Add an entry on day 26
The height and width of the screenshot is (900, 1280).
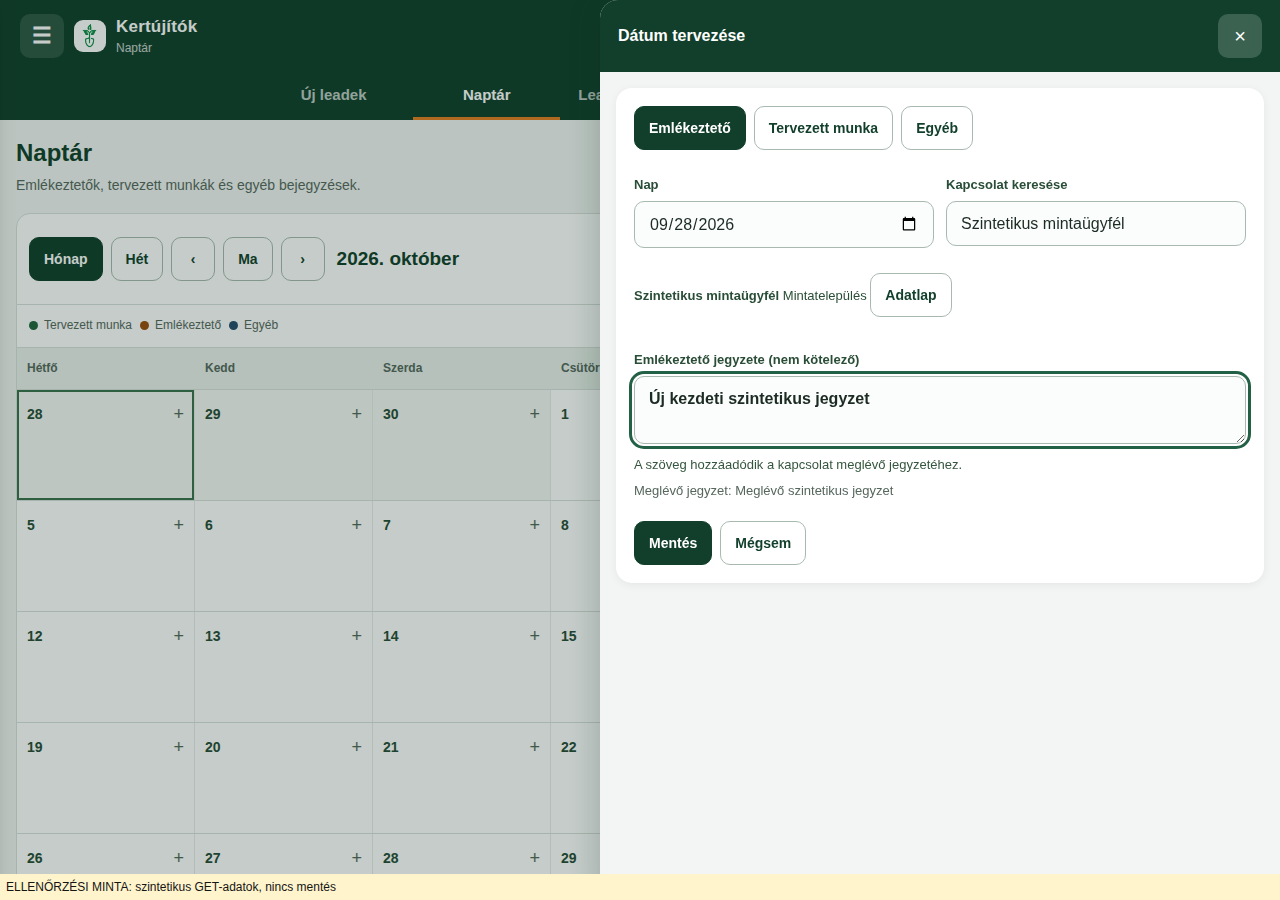(179, 857)
